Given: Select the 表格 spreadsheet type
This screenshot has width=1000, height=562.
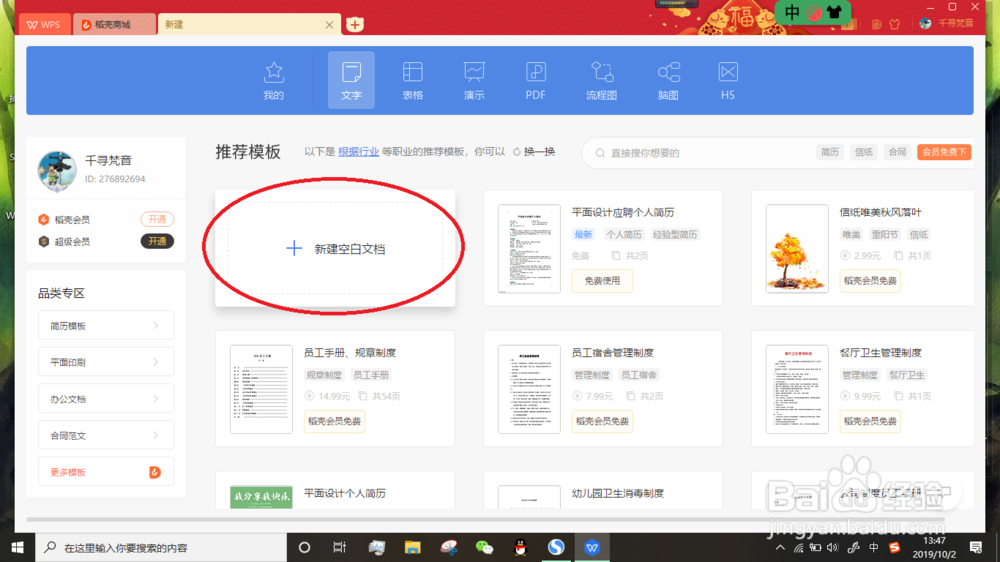Looking at the screenshot, I should tap(413, 81).
